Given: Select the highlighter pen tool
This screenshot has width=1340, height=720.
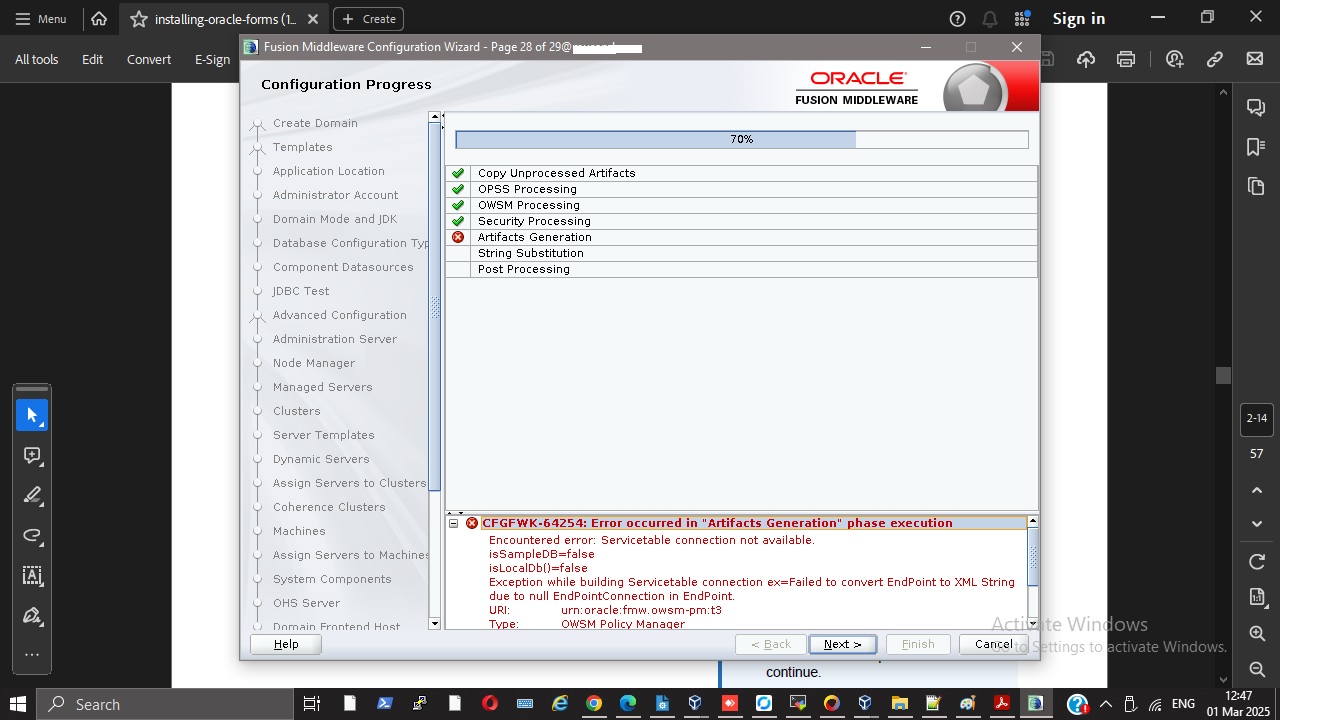Looking at the screenshot, I should pyautogui.click(x=32, y=496).
